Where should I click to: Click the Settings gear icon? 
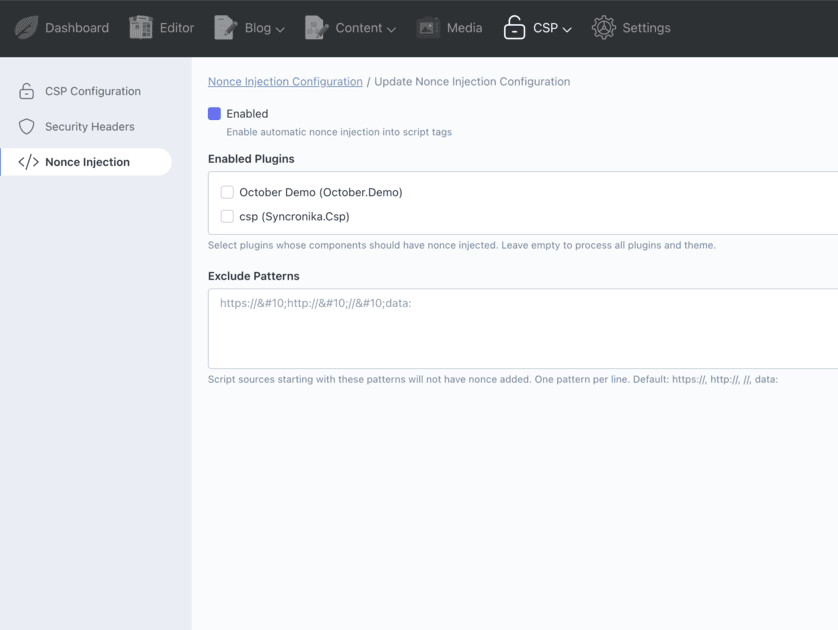[603, 28]
